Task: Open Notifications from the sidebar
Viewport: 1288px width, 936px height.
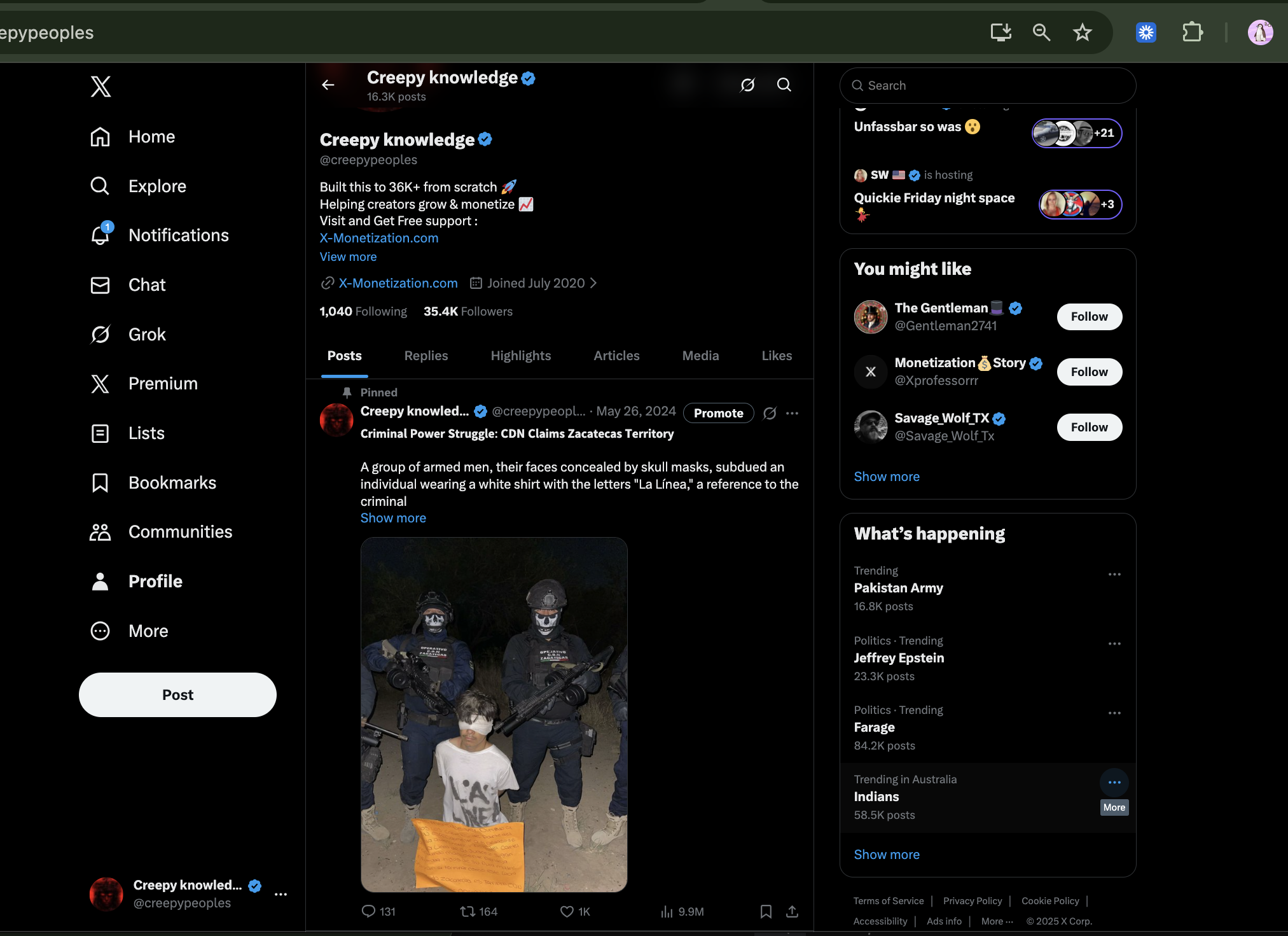Action: point(179,235)
